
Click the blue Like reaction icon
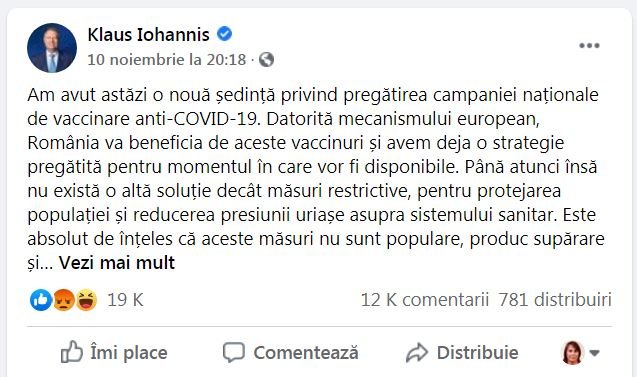tap(41, 300)
